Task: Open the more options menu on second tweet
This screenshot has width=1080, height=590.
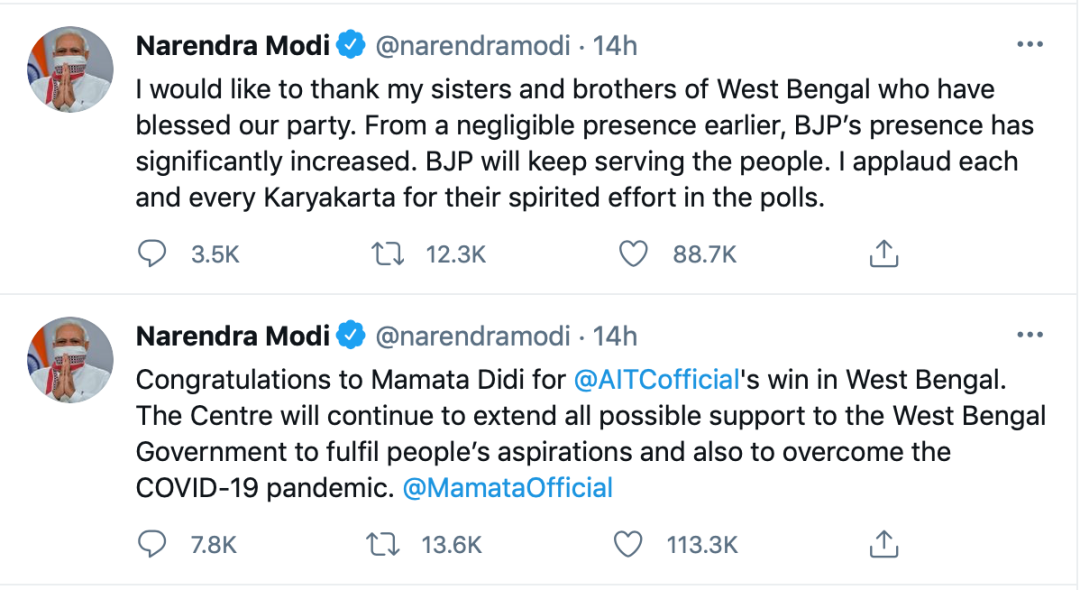Action: click(1030, 335)
